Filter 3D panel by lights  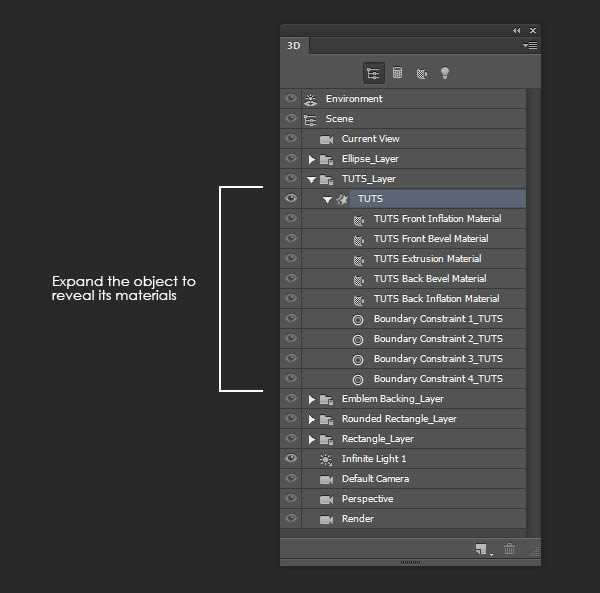[x=445, y=73]
